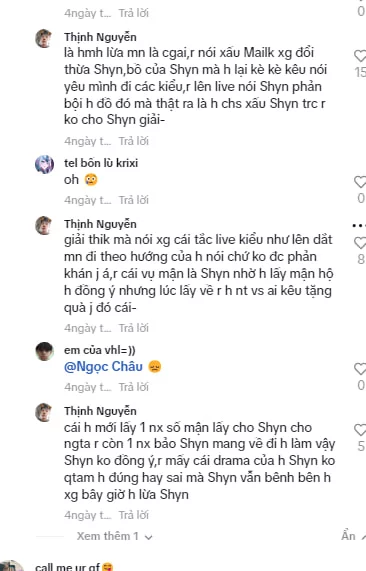The height and width of the screenshot is (571, 366).
Task: Open em của vhl=)) profile avatar
Action: 44,351
